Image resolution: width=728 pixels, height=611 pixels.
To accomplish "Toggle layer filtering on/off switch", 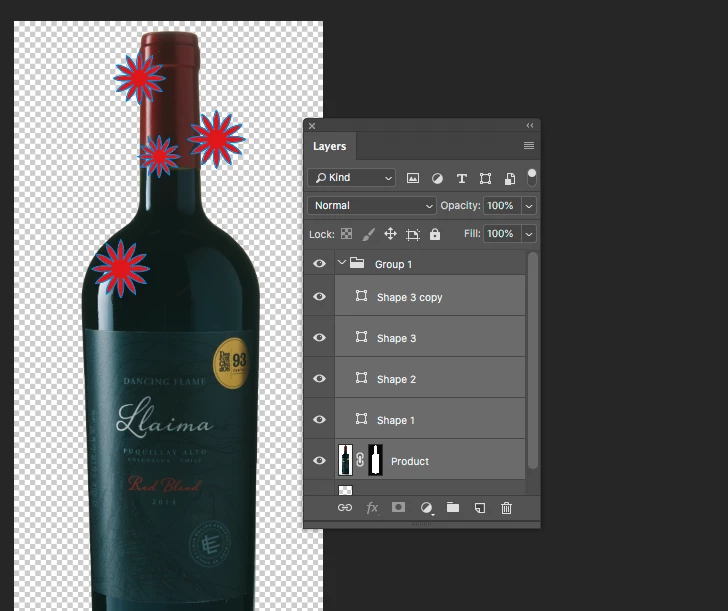I will (532, 177).
